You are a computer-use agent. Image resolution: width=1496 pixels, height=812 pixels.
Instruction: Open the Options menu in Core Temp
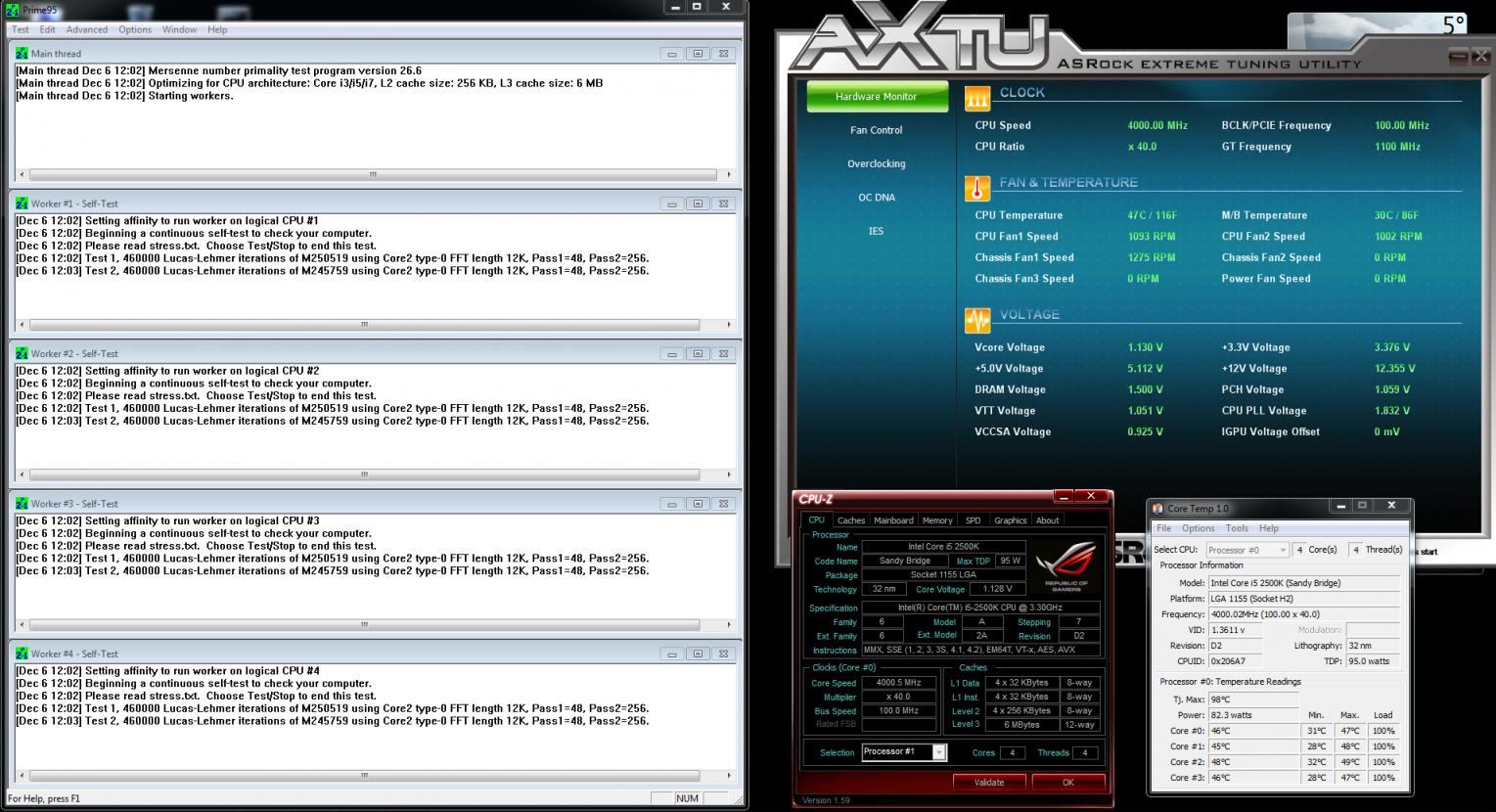click(1199, 528)
